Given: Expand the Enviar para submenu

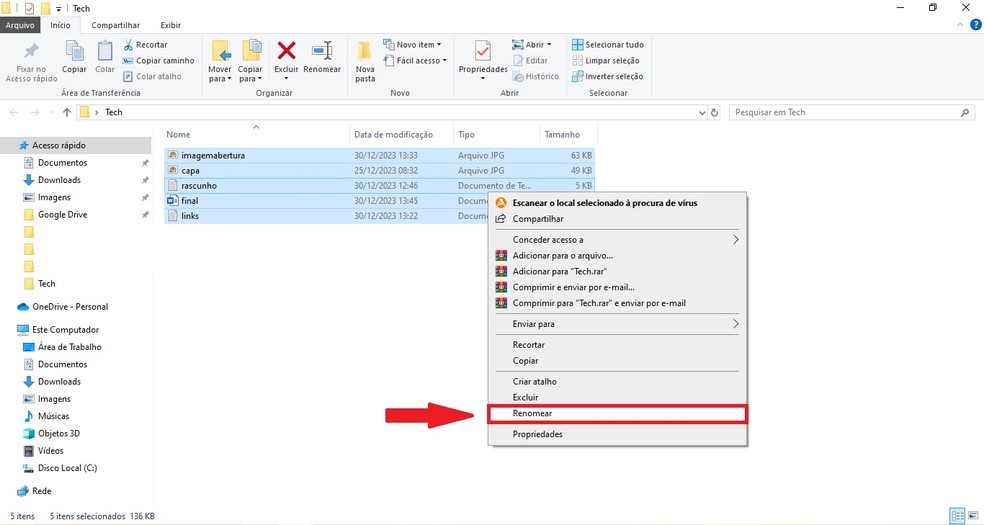Looking at the screenshot, I should 618,324.
